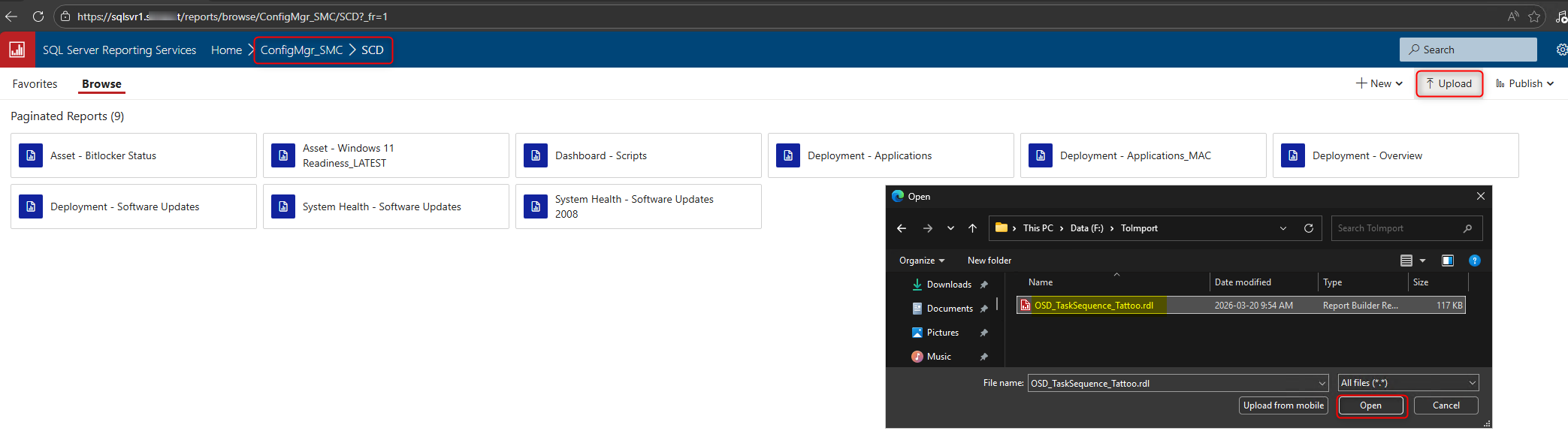Open the Organize menu in dialog
This screenshot has width=1568, height=434.
(921, 261)
